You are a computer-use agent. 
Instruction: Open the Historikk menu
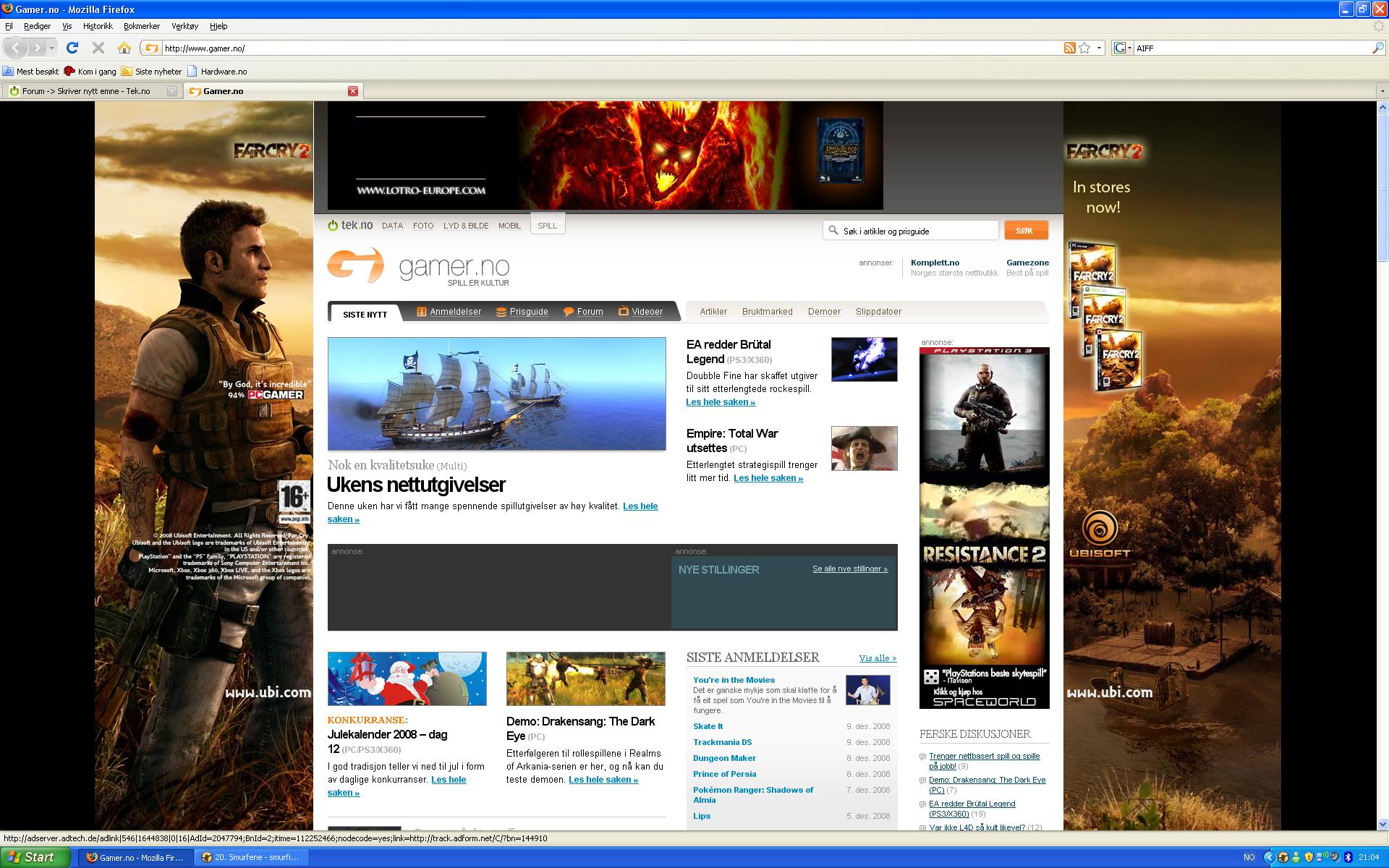click(x=98, y=26)
